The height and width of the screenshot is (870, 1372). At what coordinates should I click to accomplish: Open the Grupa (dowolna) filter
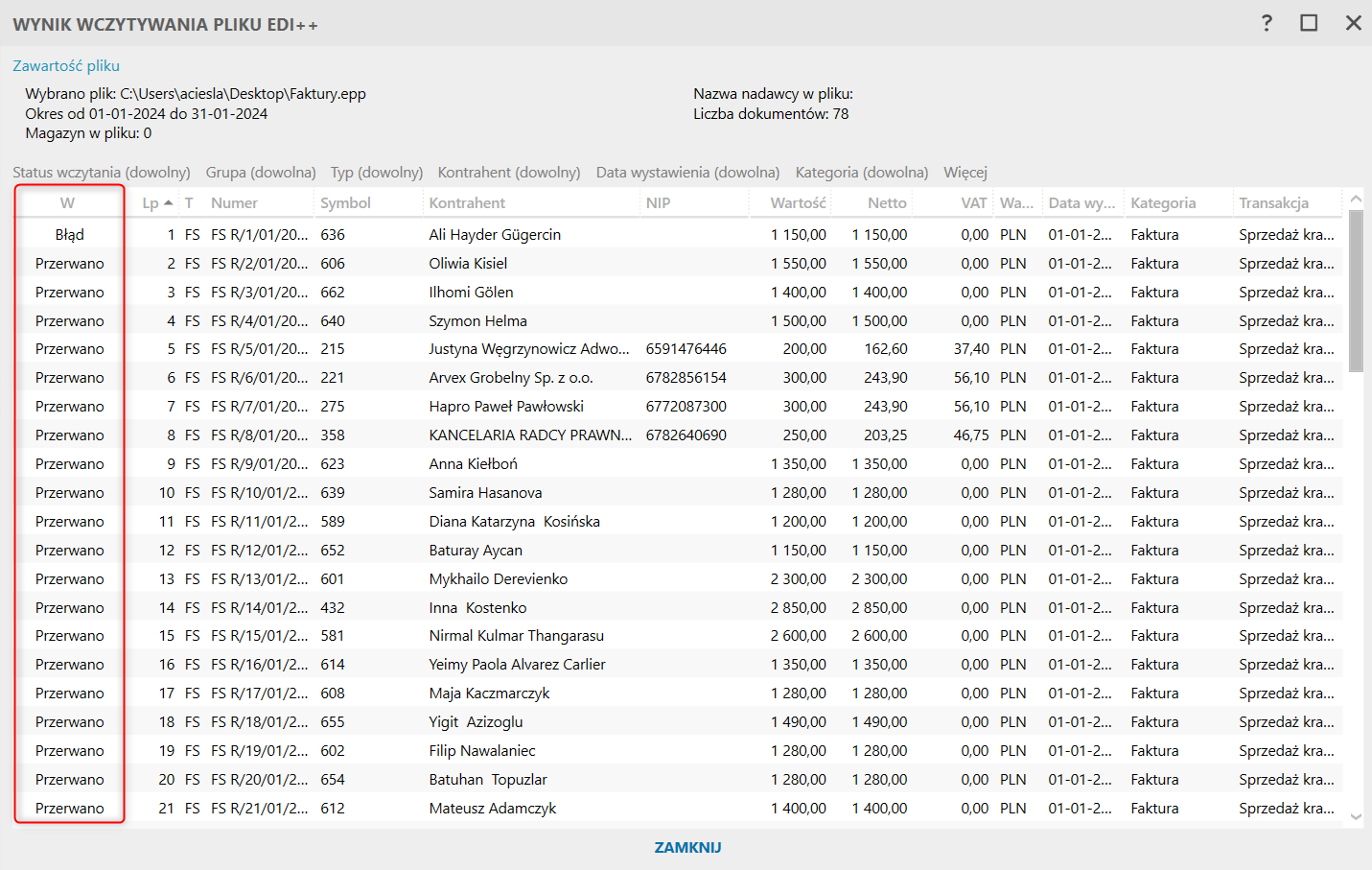(261, 173)
